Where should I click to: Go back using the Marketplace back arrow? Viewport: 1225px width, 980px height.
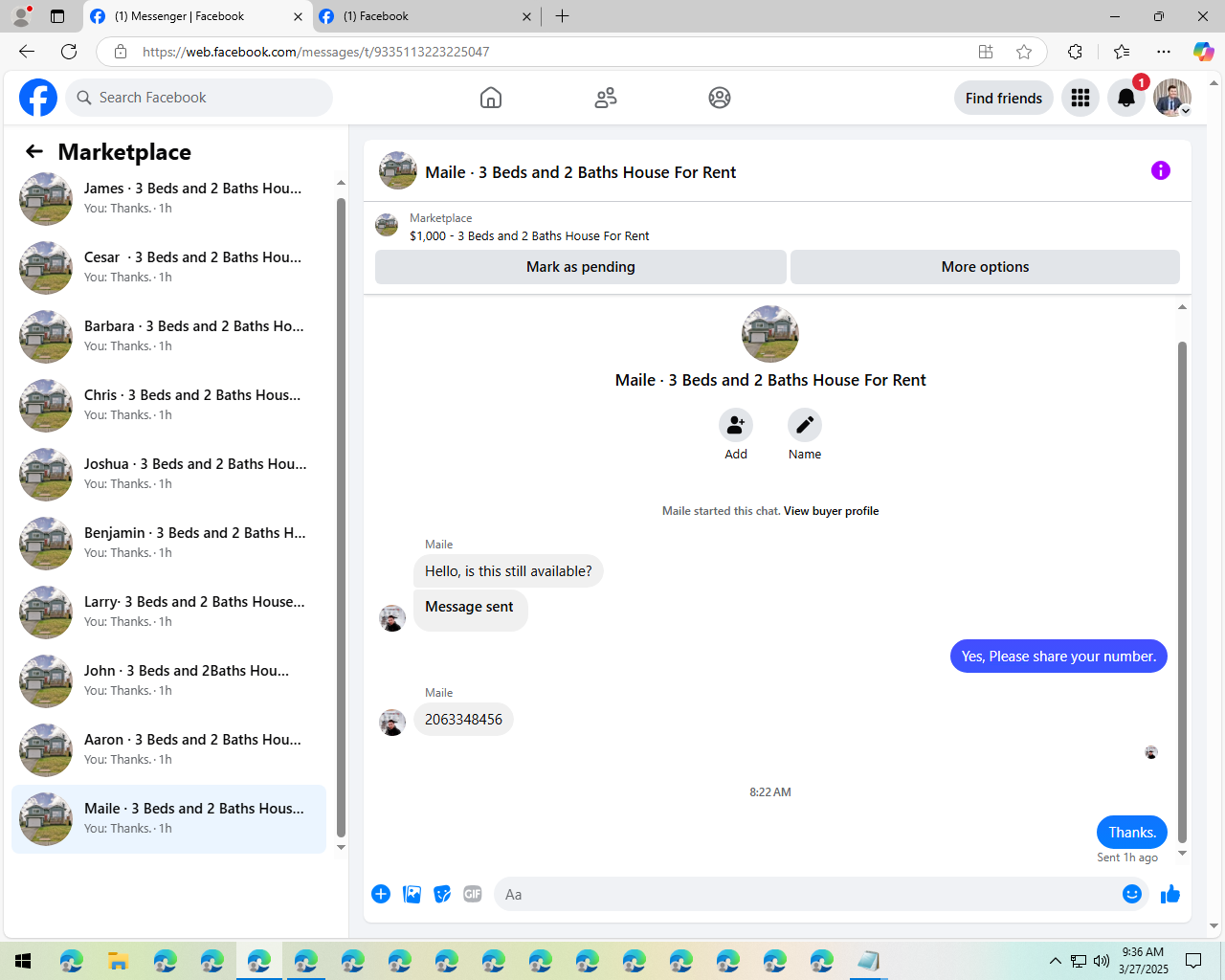[x=34, y=151]
